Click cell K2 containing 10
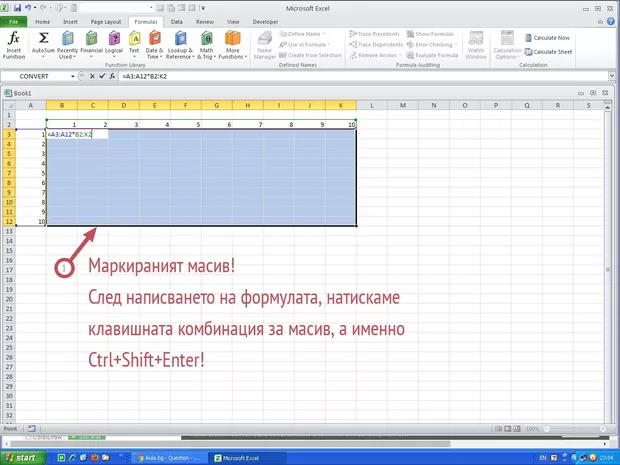The width and height of the screenshot is (620, 465). pyautogui.click(x=341, y=125)
